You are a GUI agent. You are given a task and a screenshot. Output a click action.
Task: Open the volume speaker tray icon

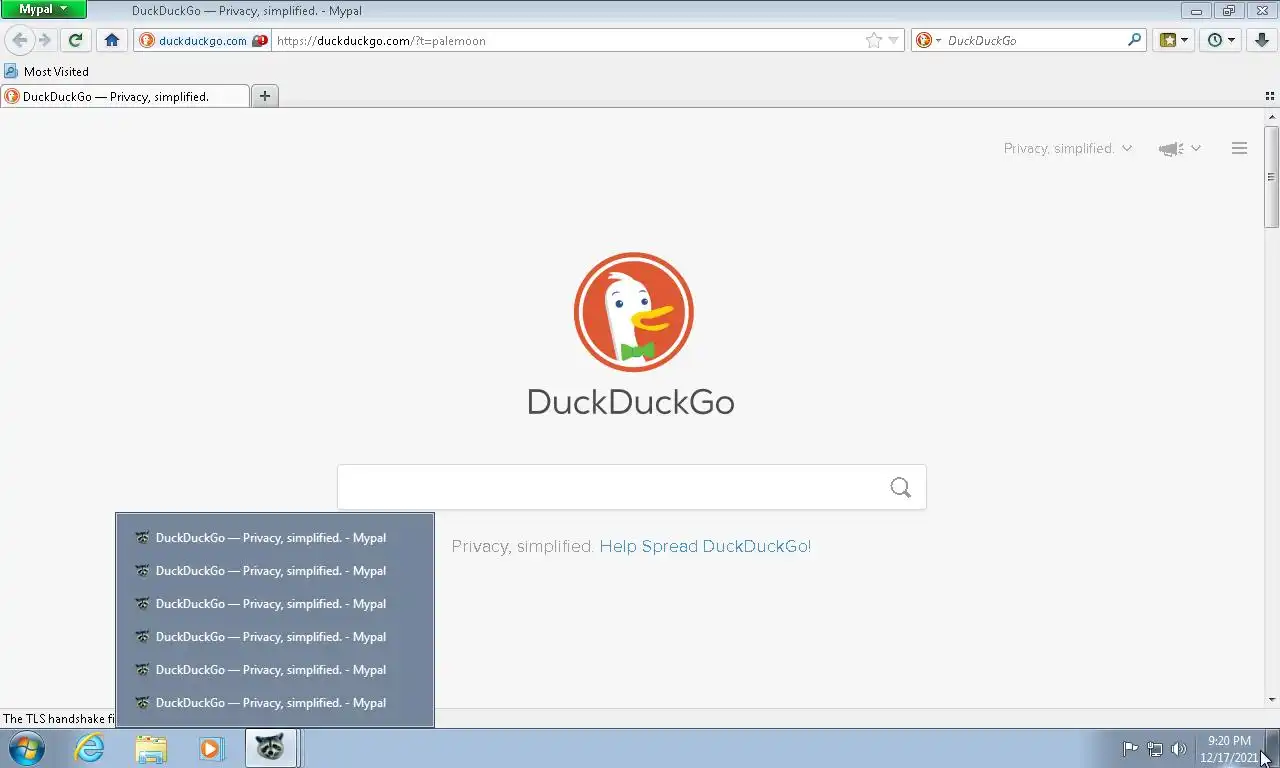(x=1179, y=749)
